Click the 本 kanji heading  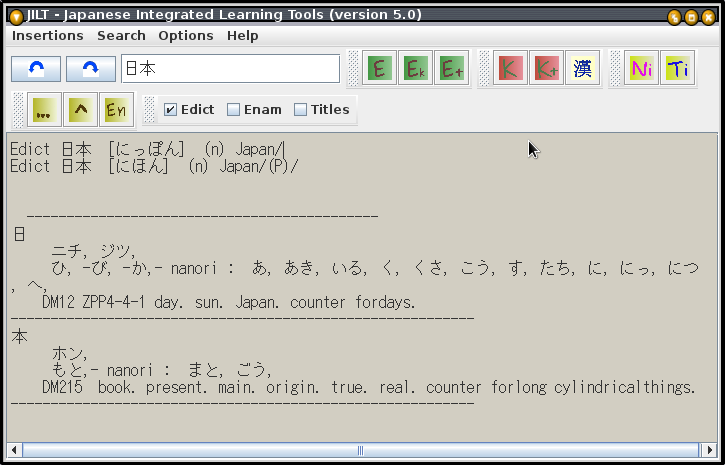[19, 337]
